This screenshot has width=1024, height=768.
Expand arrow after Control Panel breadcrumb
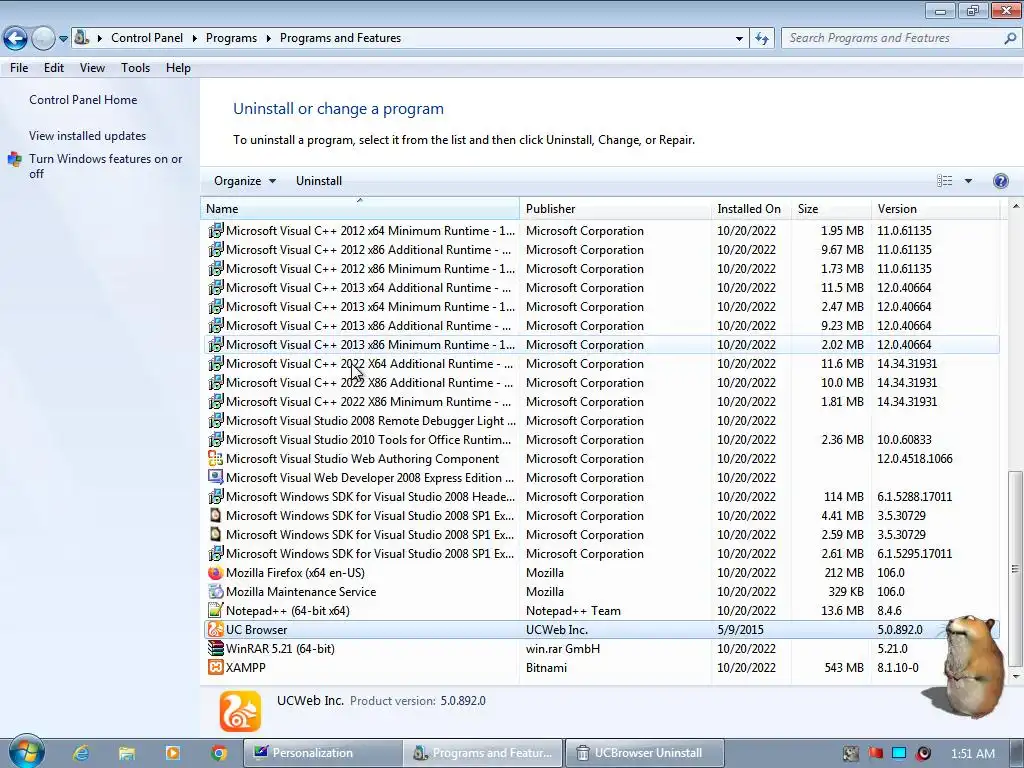tap(194, 39)
